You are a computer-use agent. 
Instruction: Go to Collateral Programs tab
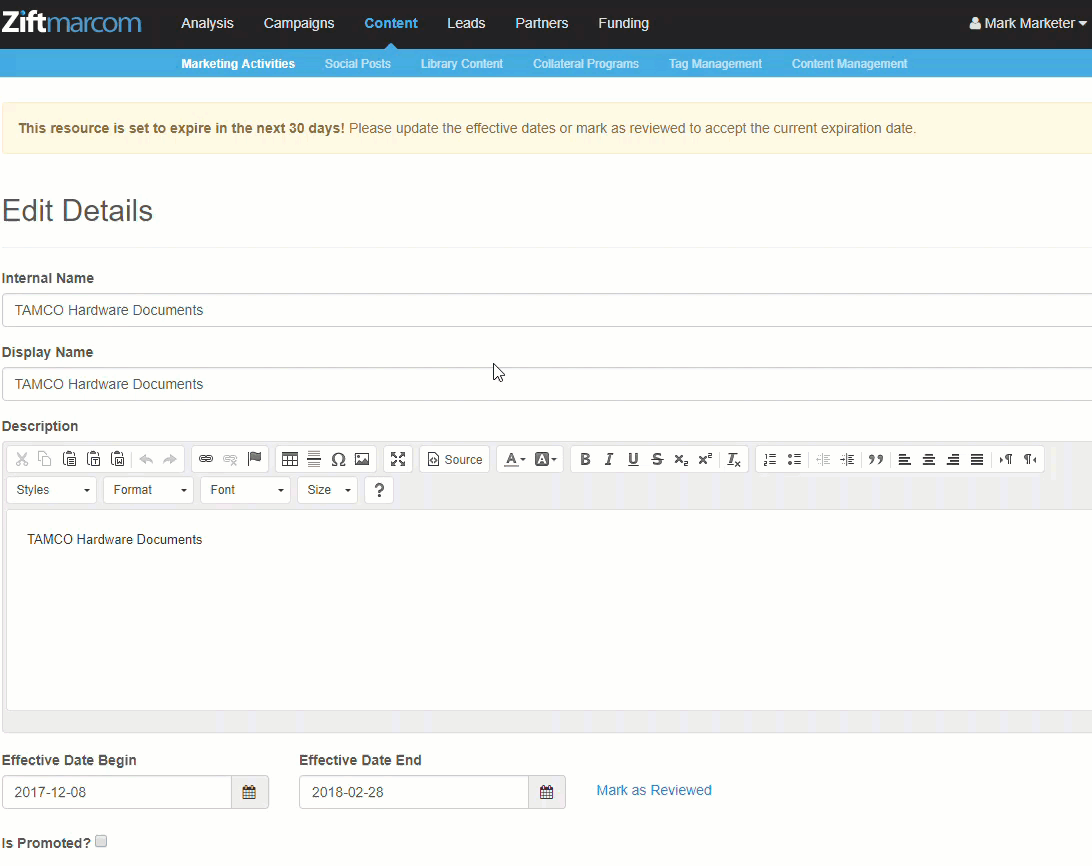pyautogui.click(x=586, y=63)
